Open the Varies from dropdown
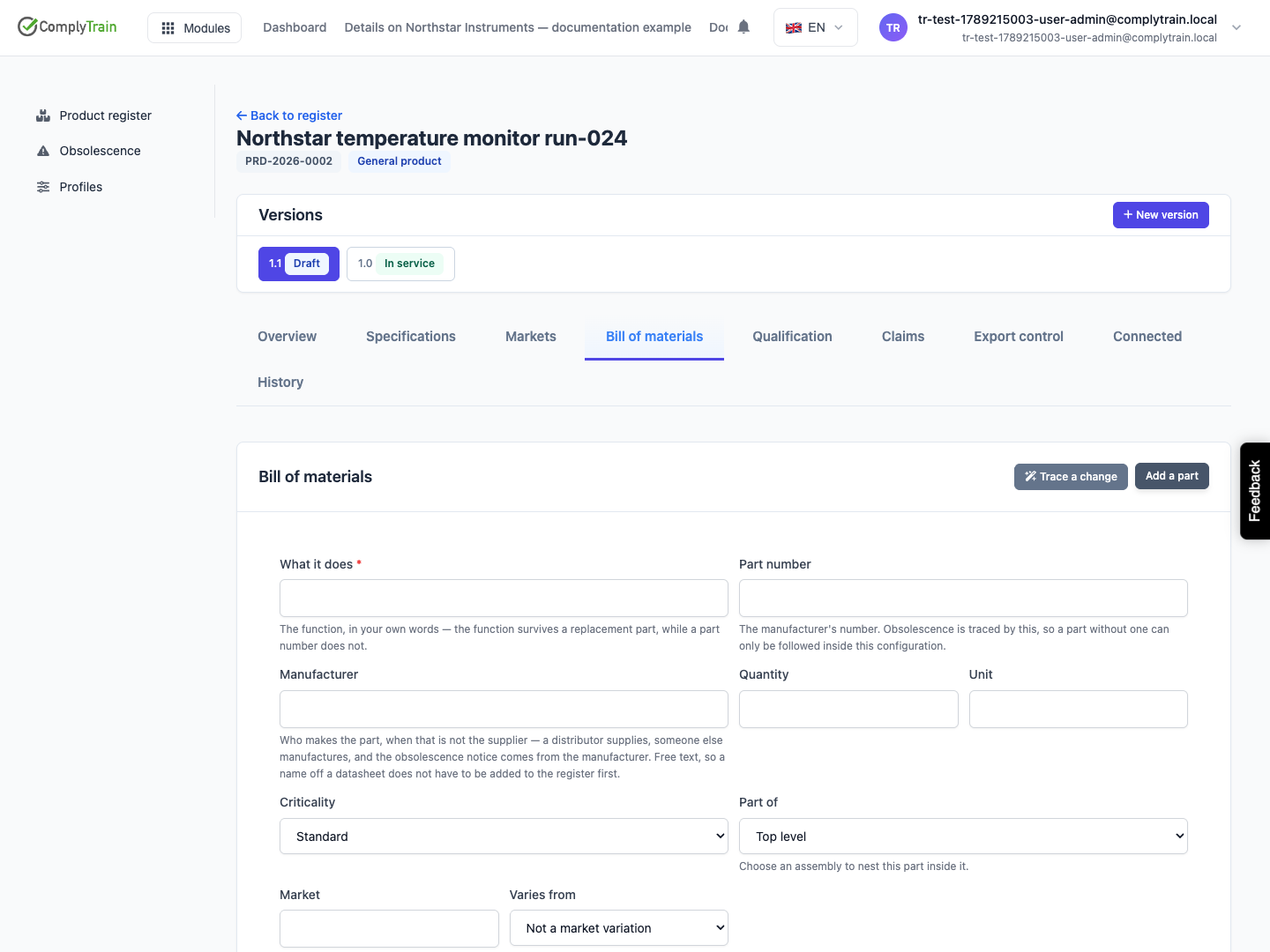 [x=619, y=928]
